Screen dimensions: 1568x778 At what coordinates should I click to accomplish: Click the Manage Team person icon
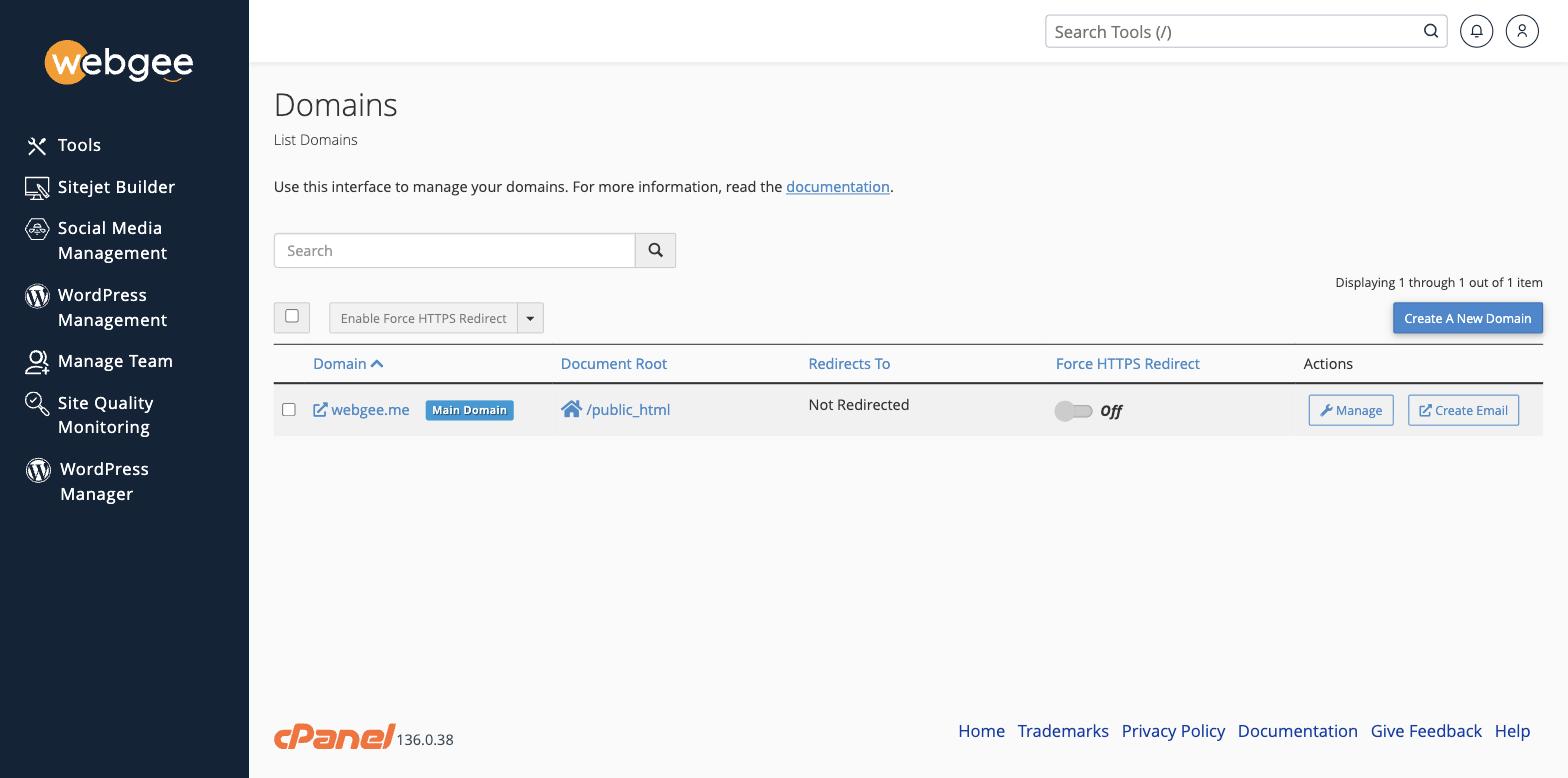point(37,362)
